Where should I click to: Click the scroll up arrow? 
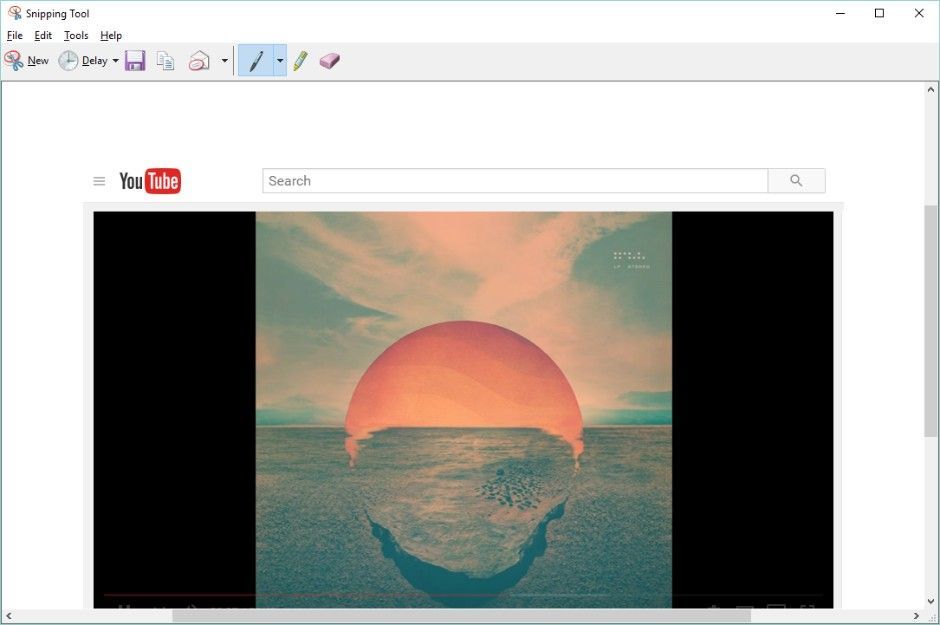(930, 90)
